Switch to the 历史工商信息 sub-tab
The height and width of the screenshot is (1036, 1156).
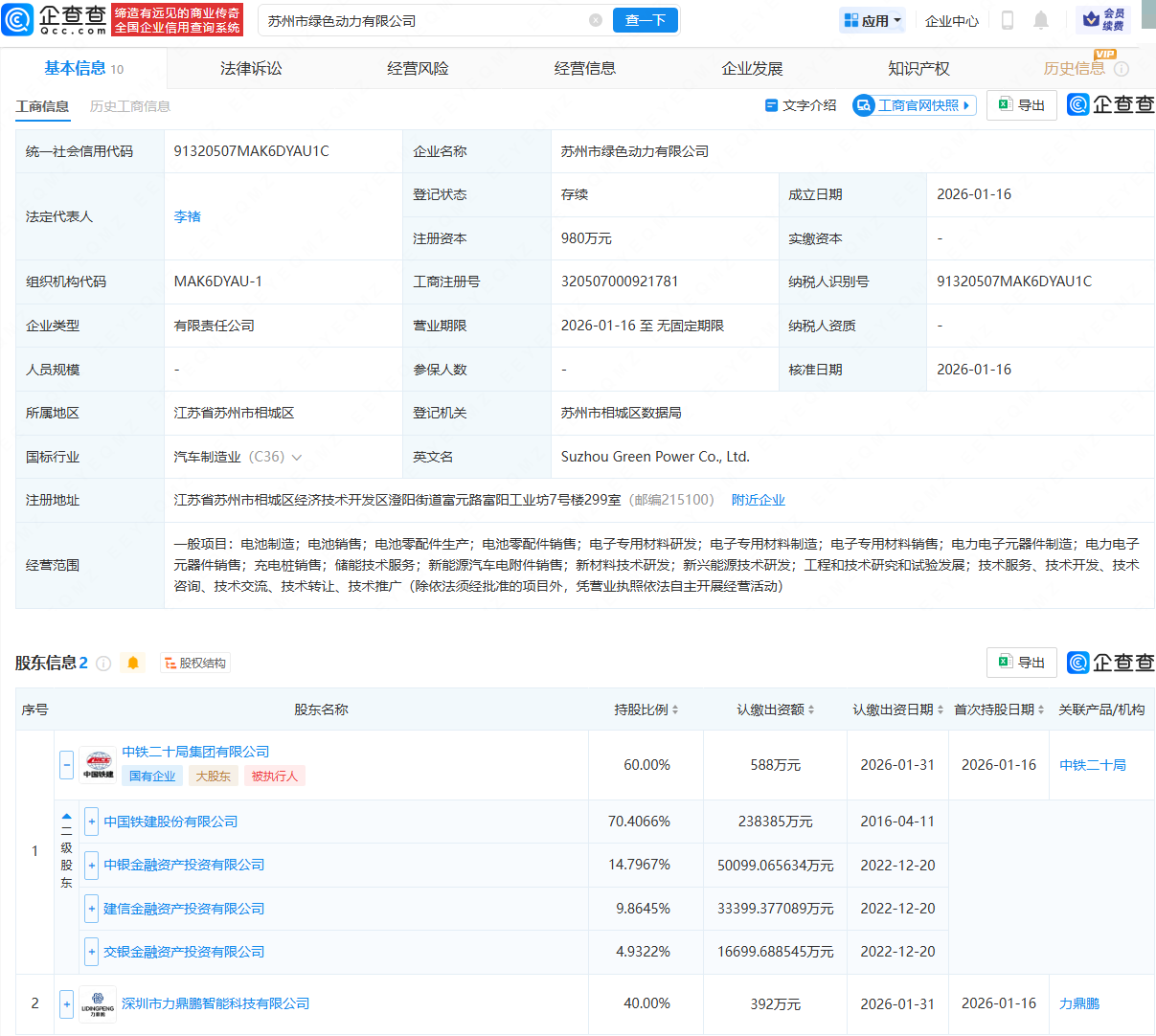pos(130,106)
